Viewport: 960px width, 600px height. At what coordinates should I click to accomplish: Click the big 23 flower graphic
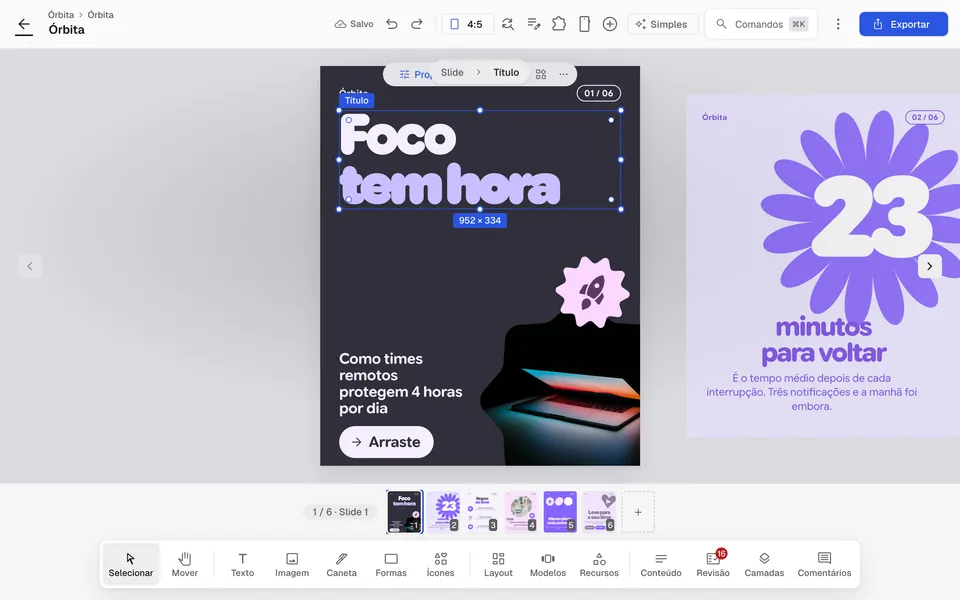tap(862, 217)
